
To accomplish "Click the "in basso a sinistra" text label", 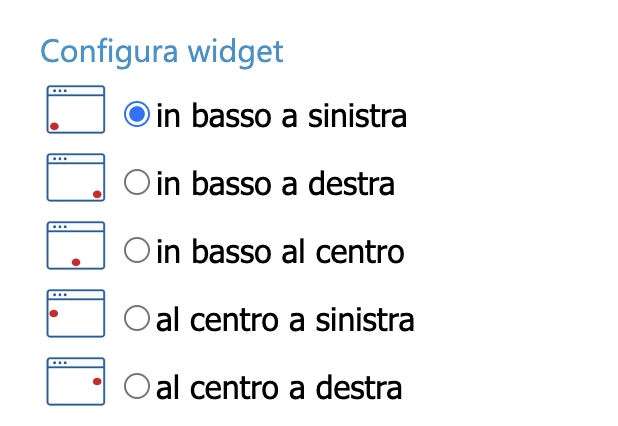I will 281,116.
